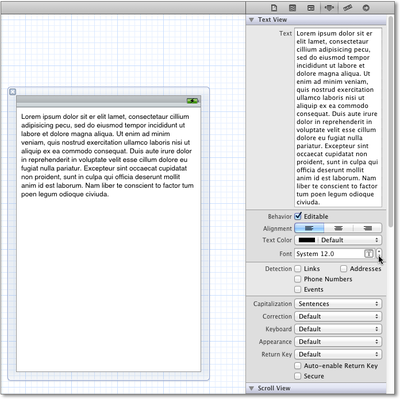This screenshot has width=400, height=399.
Task: Open the Return Key dropdown
Action: click(338, 354)
